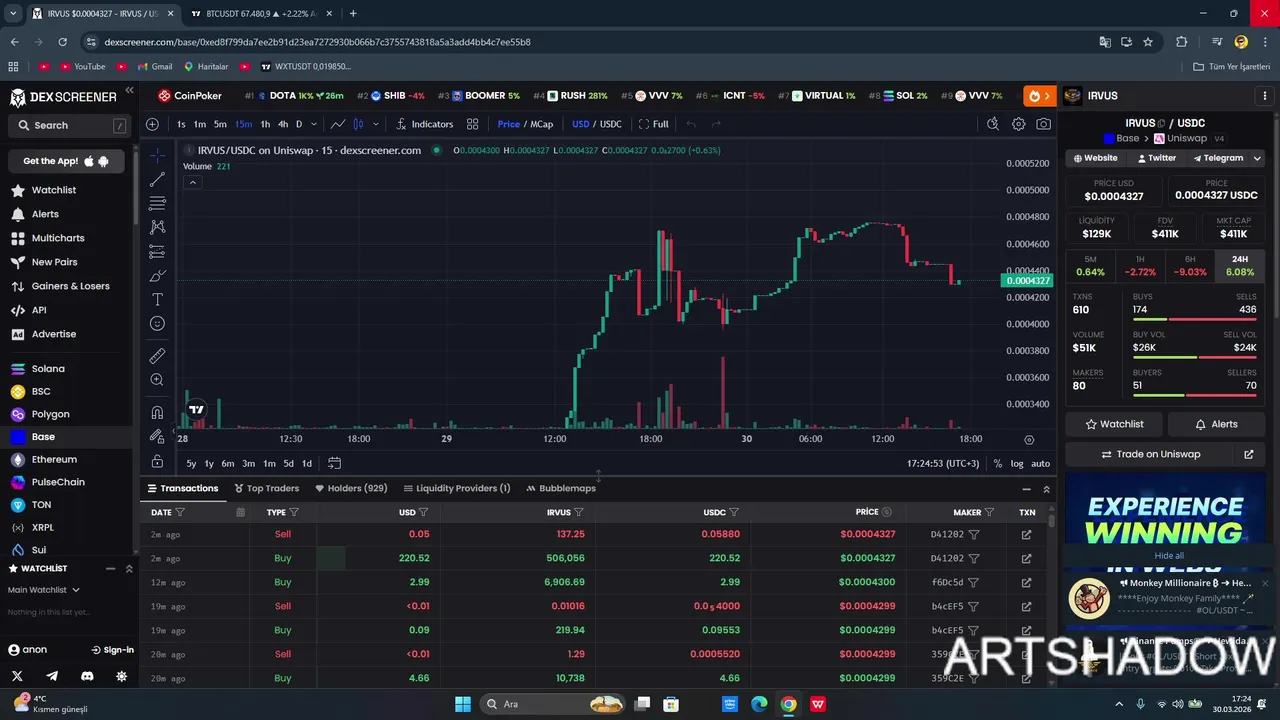Switch to Top Traders tab
This screenshot has width=1280, height=720.
point(267,488)
